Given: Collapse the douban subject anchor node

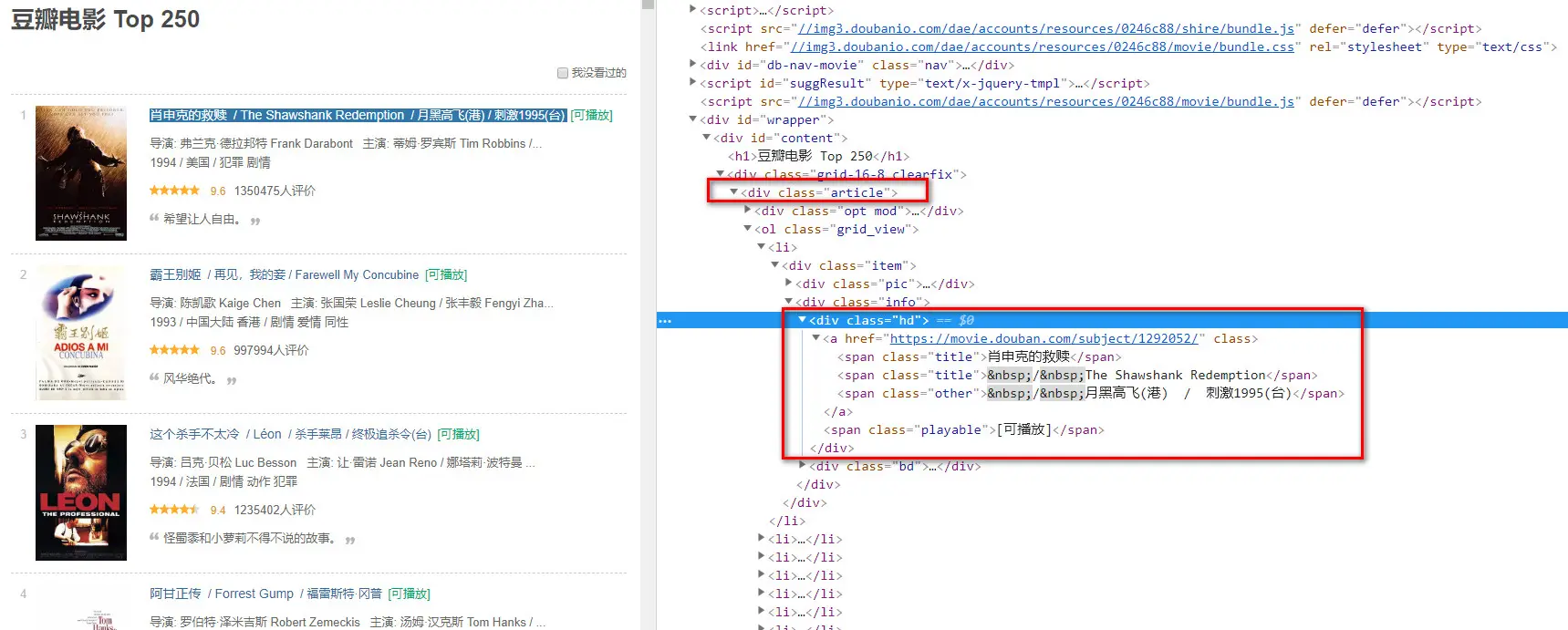Looking at the screenshot, I should click(x=815, y=338).
